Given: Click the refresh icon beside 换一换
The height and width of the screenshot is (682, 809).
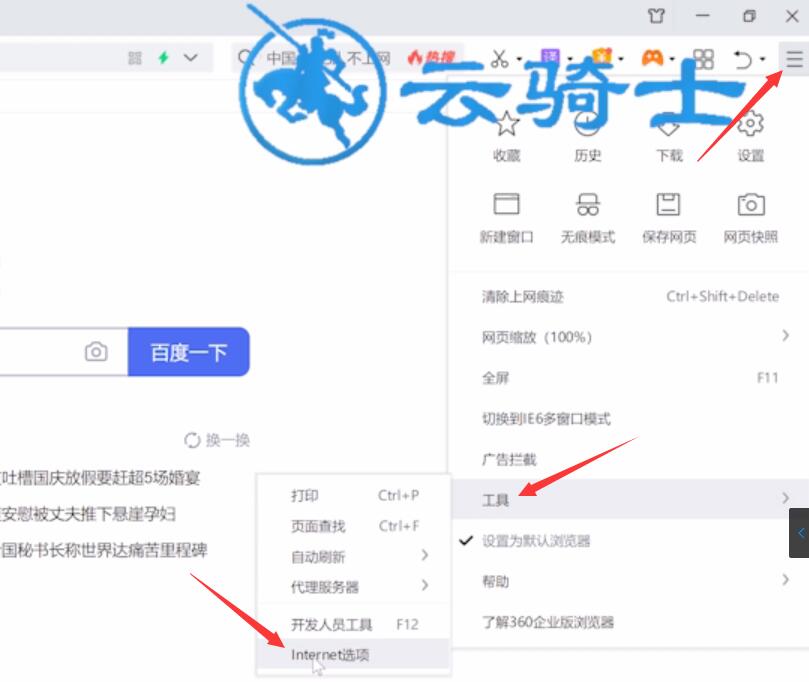Looking at the screenshot, I should click(x=192, y=440).
